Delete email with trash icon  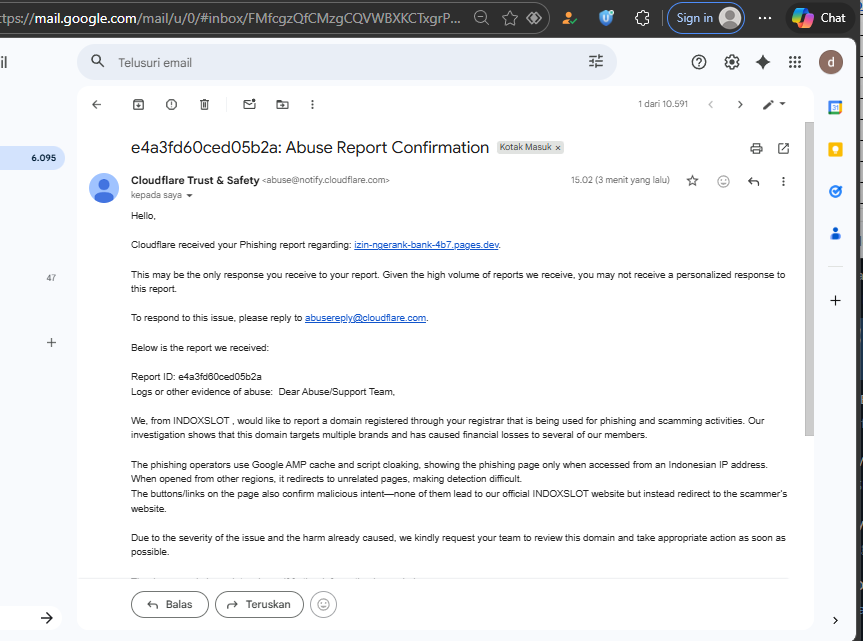click(x=204, y=105)
